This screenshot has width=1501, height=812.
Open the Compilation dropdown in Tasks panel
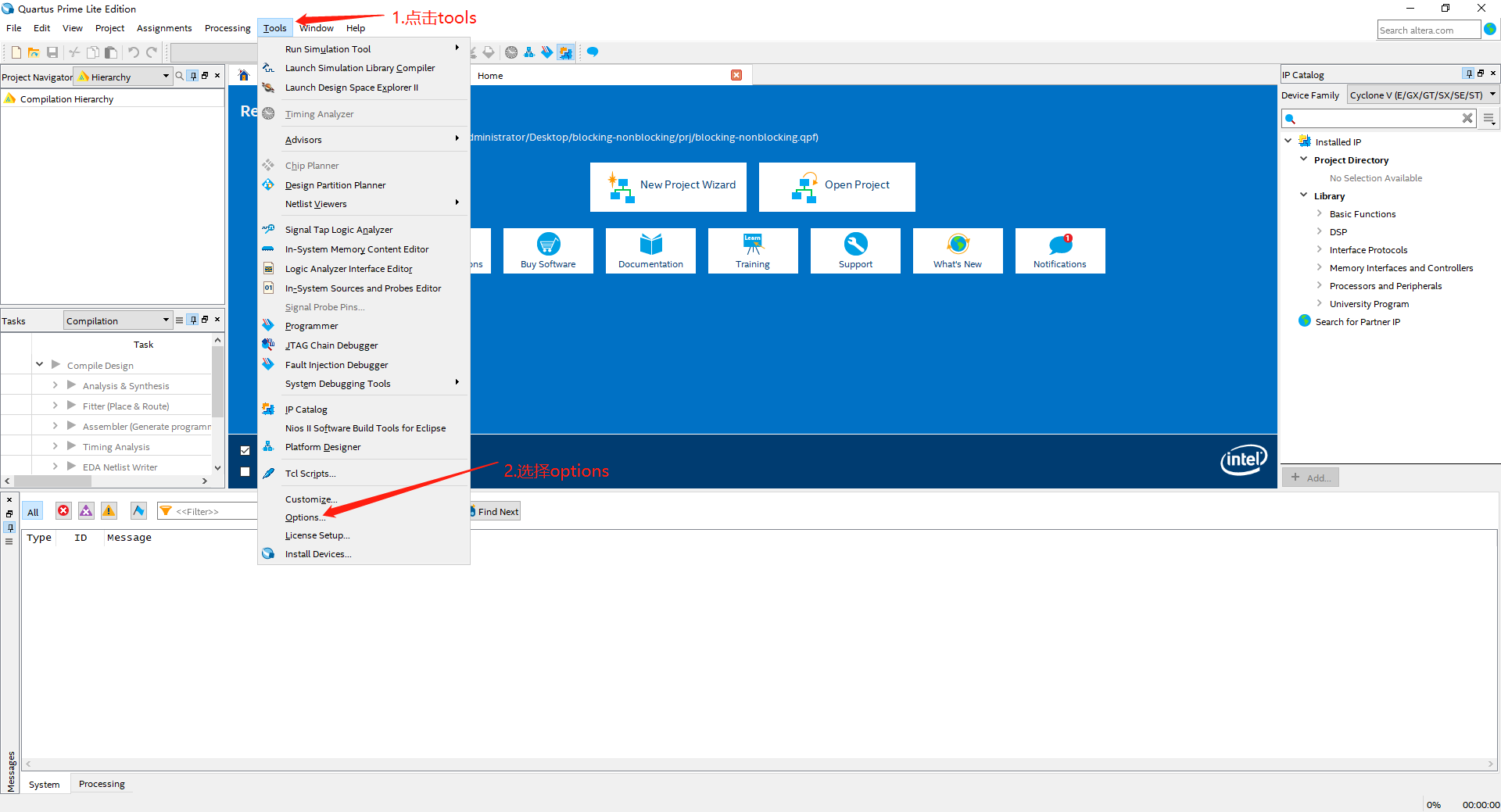pyautogui.click(x=117, y=320)
